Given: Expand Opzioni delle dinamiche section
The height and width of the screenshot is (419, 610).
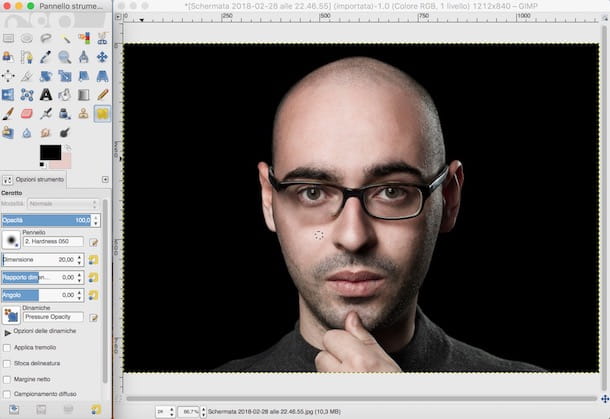Looking at the screenshot, I should [x=8, y=330].
